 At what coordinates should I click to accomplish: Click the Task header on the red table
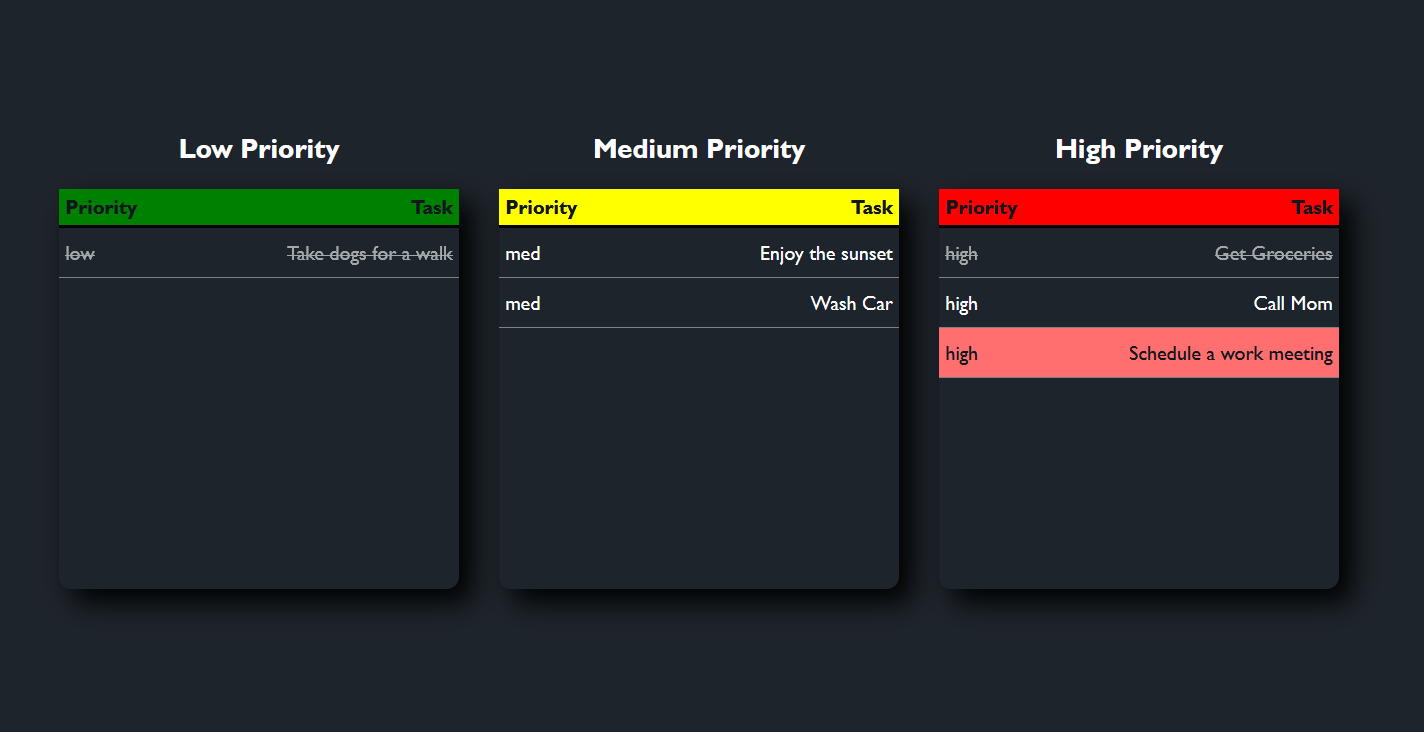(1312, 207)
